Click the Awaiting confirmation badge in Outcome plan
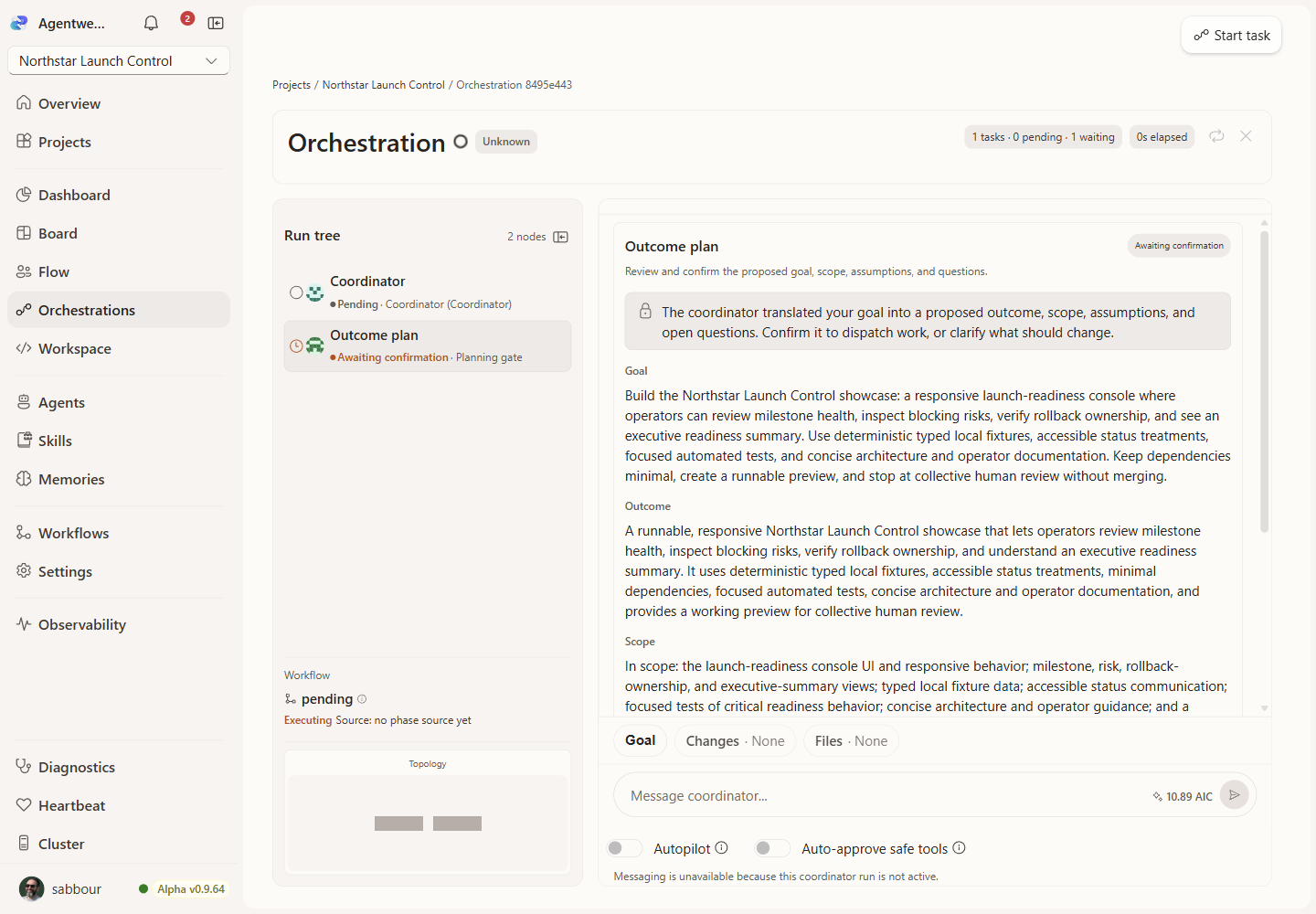1316x914 pixels. tap(1179, 246)
